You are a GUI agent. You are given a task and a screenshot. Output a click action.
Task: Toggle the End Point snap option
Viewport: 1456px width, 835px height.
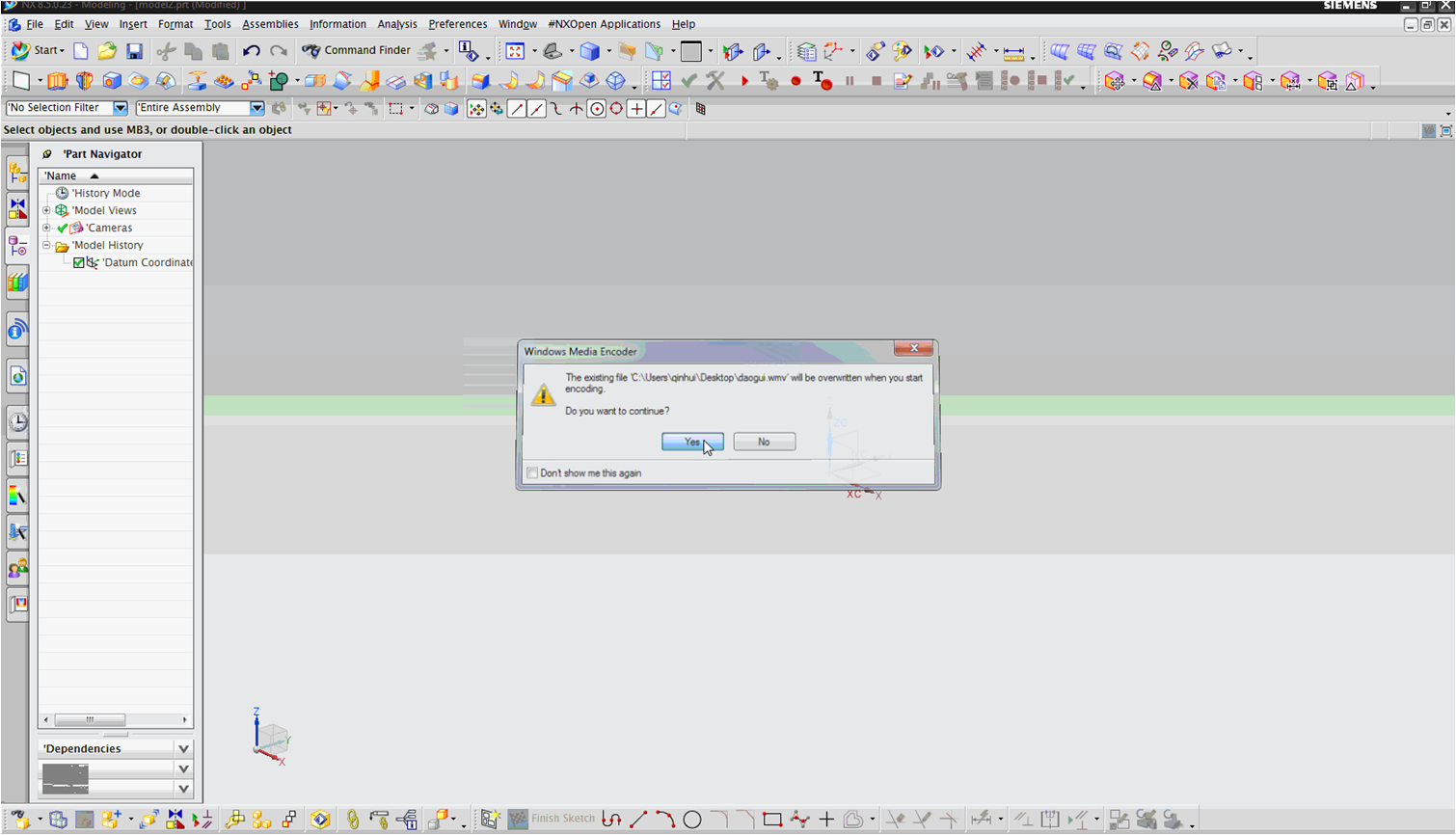coord(517,109)
